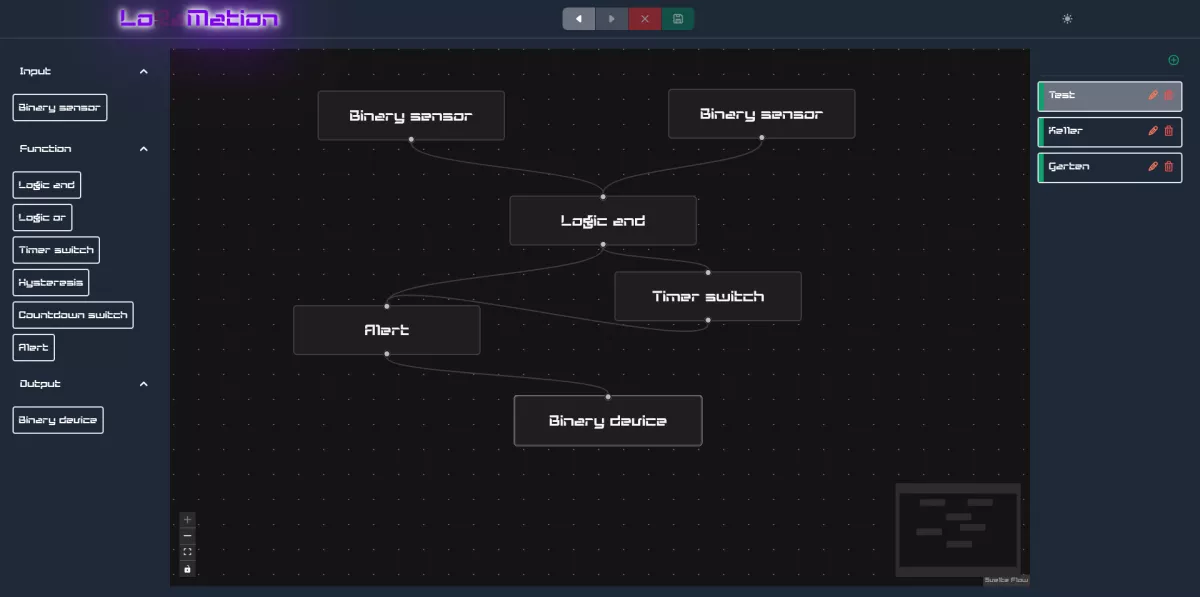Zoom out using the minus control
This screenshot has height=597, width=1200.
point(187,535)
